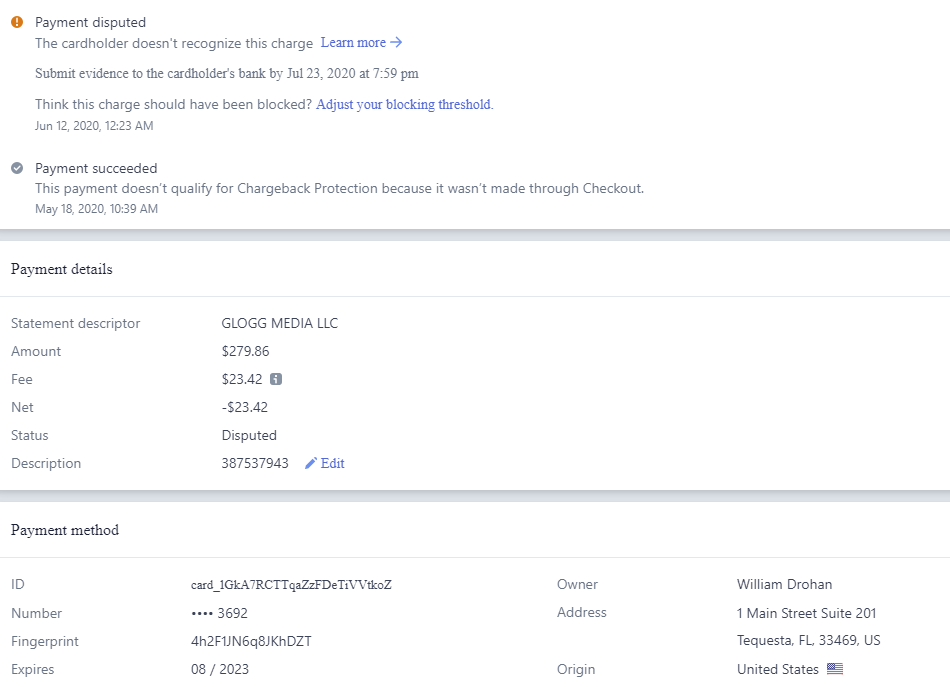Click the 1 Main Street address line

(806, 613)
